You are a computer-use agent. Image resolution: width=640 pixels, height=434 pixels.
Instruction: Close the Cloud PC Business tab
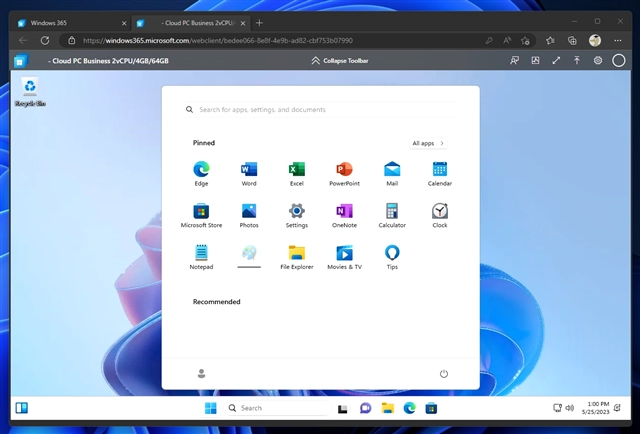pyautogui.click(x=243, y=23)
